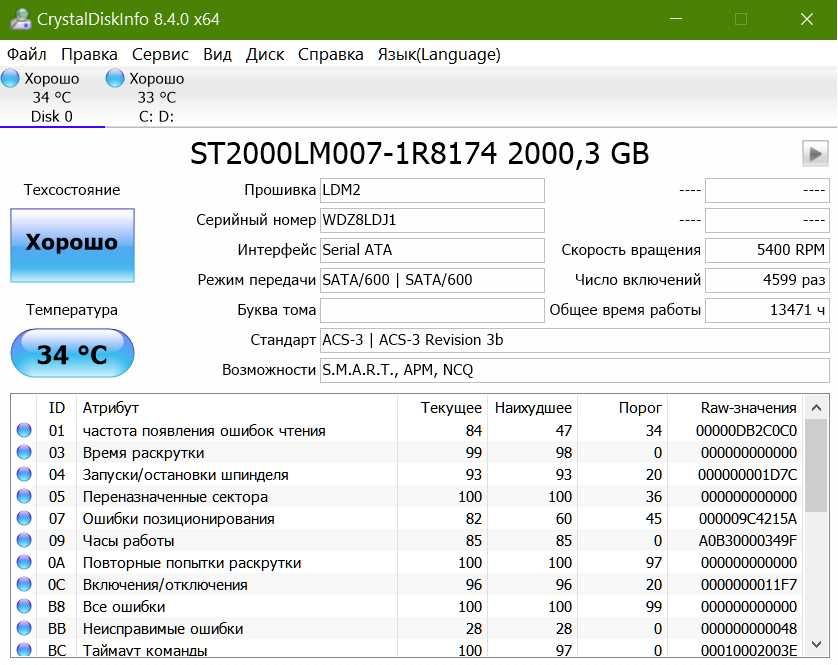
Task: Select the Запуски/остановки шпинделя attribute name
Action: pos(185,475)
